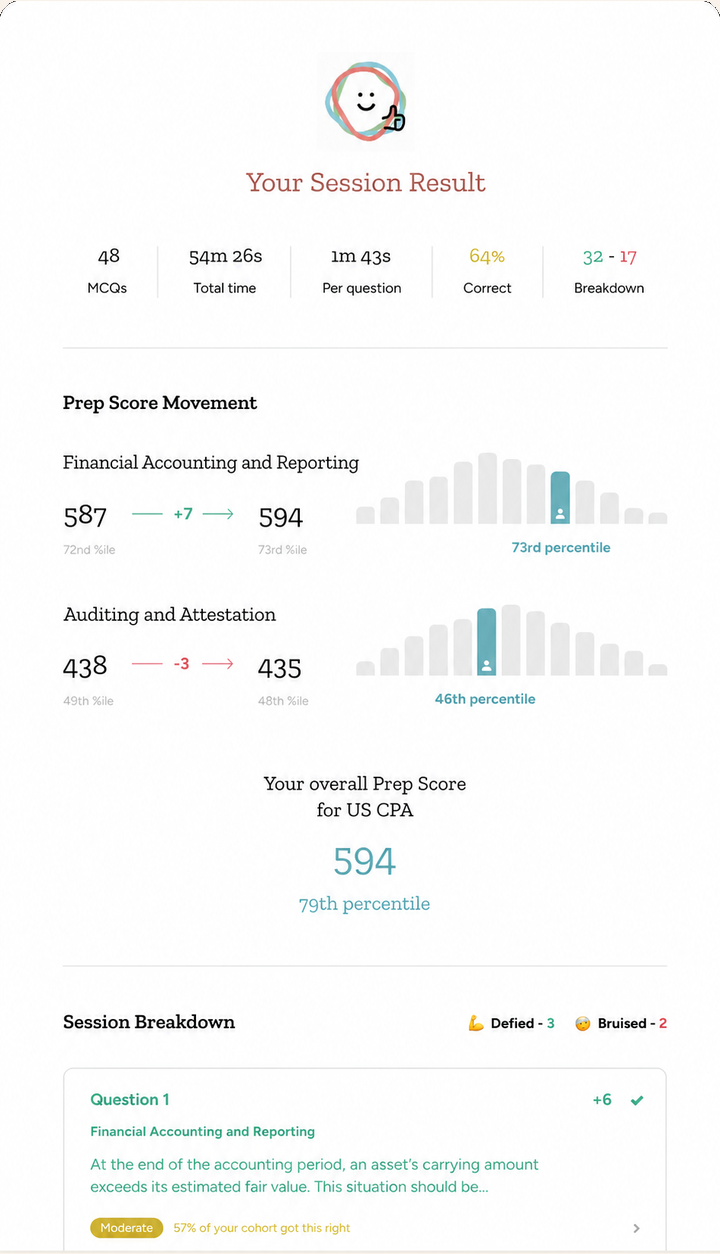Click the Auditing and Attestation heading
Viewport: 720px width, 1254px height.
(x=170, y=615)
